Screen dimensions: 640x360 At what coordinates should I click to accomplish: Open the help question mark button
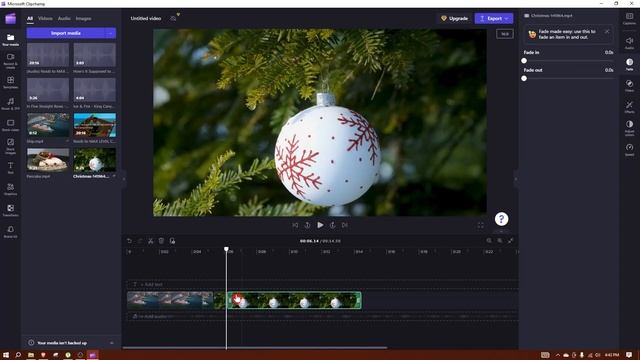tap(501, 219)
